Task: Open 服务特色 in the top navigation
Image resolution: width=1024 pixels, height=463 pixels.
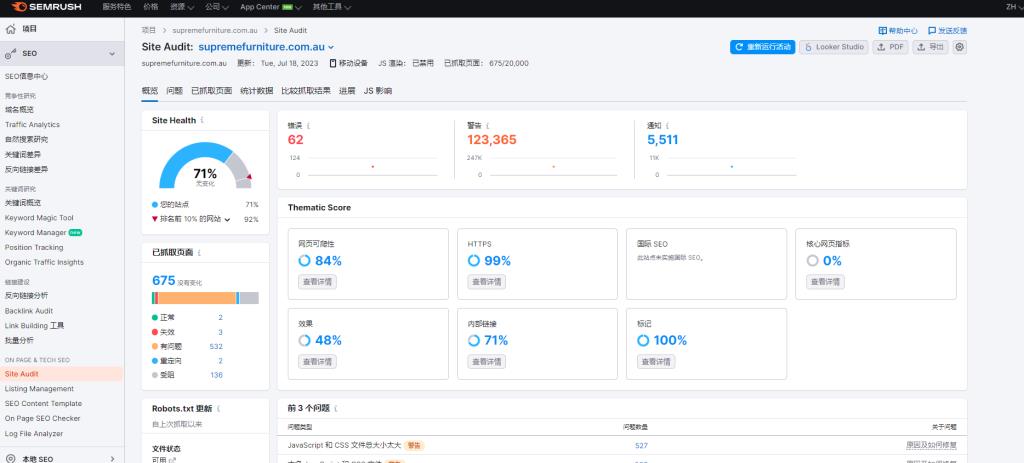Action: pyautogui.click(x=117, y=7)
